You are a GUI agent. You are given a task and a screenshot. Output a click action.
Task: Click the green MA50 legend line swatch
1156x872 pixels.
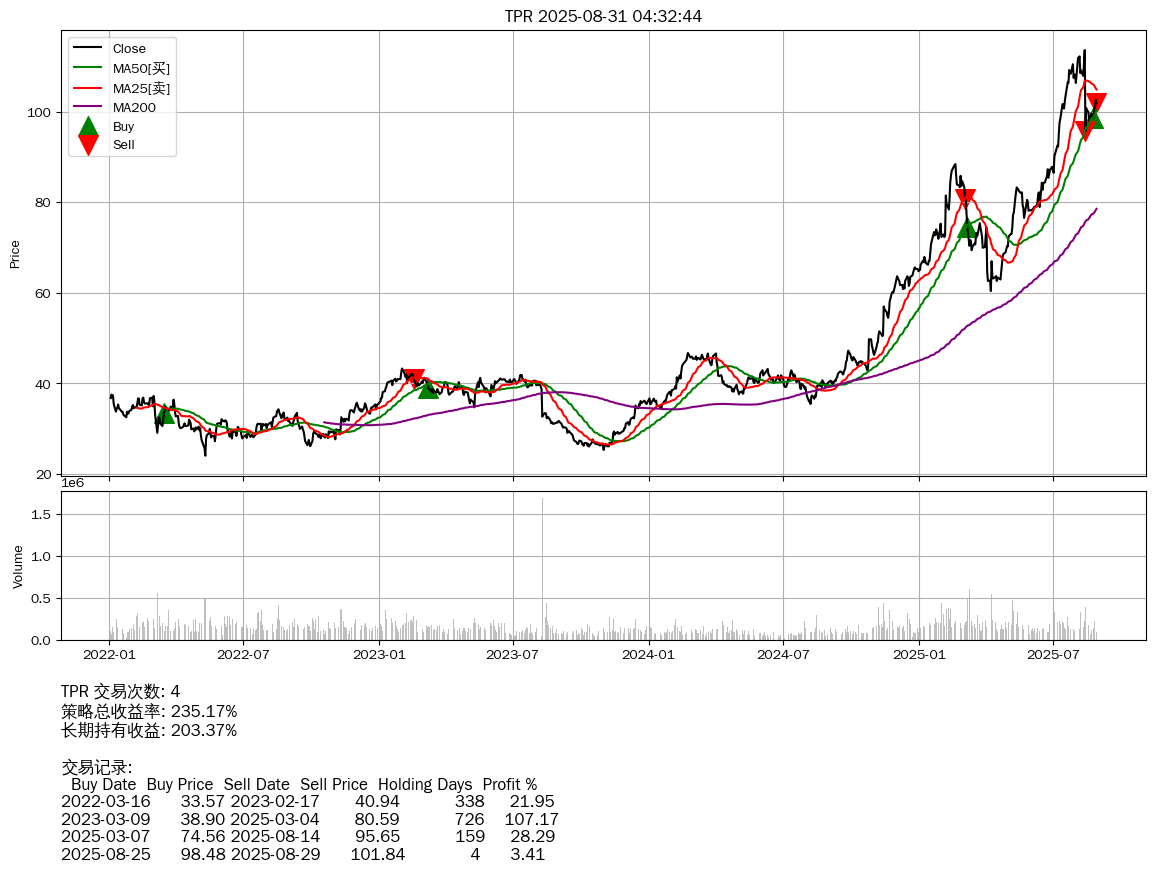(88, 69)
